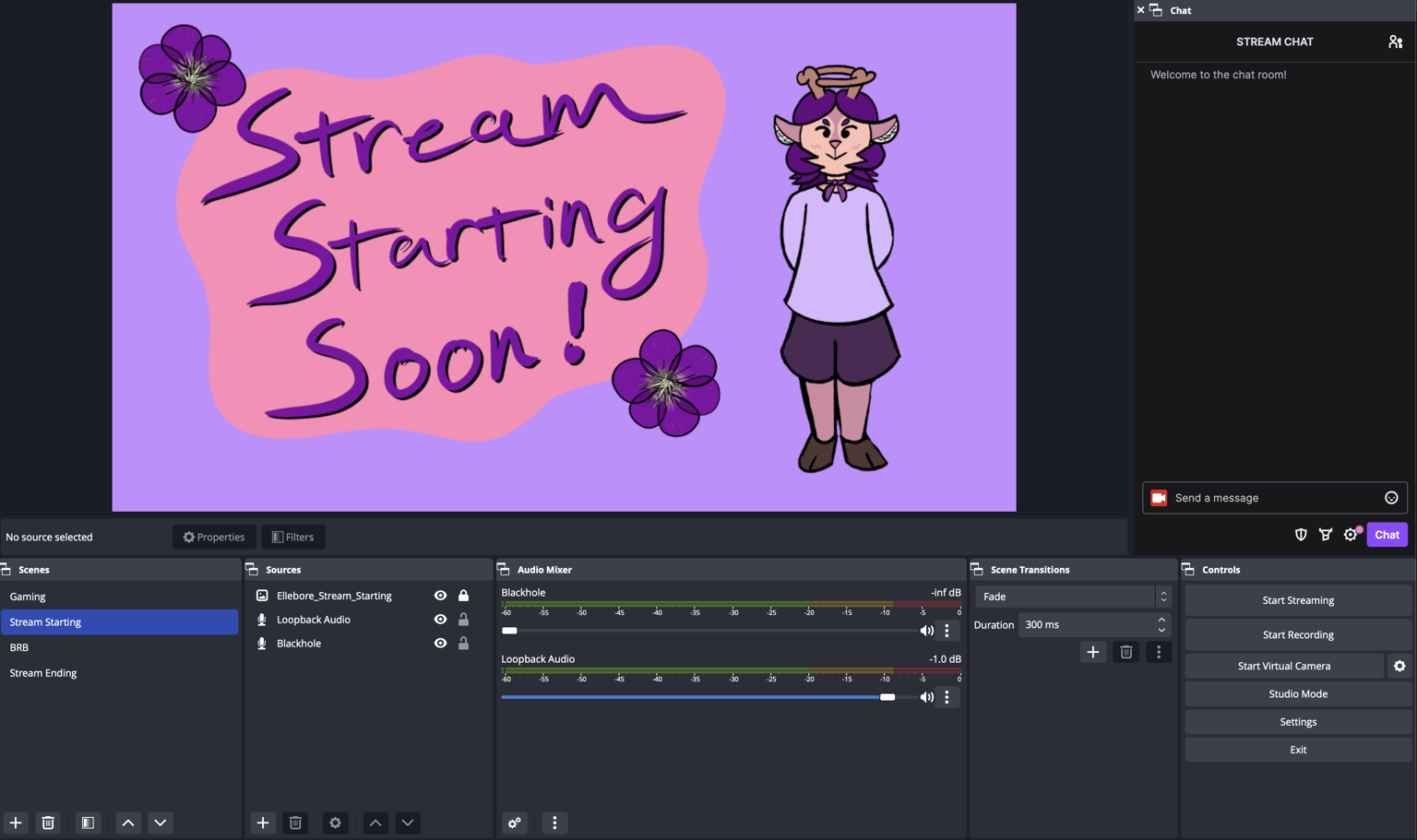Open emoji picker in chat box
Screen dimensions: 1417x840
pos(1391,498)
